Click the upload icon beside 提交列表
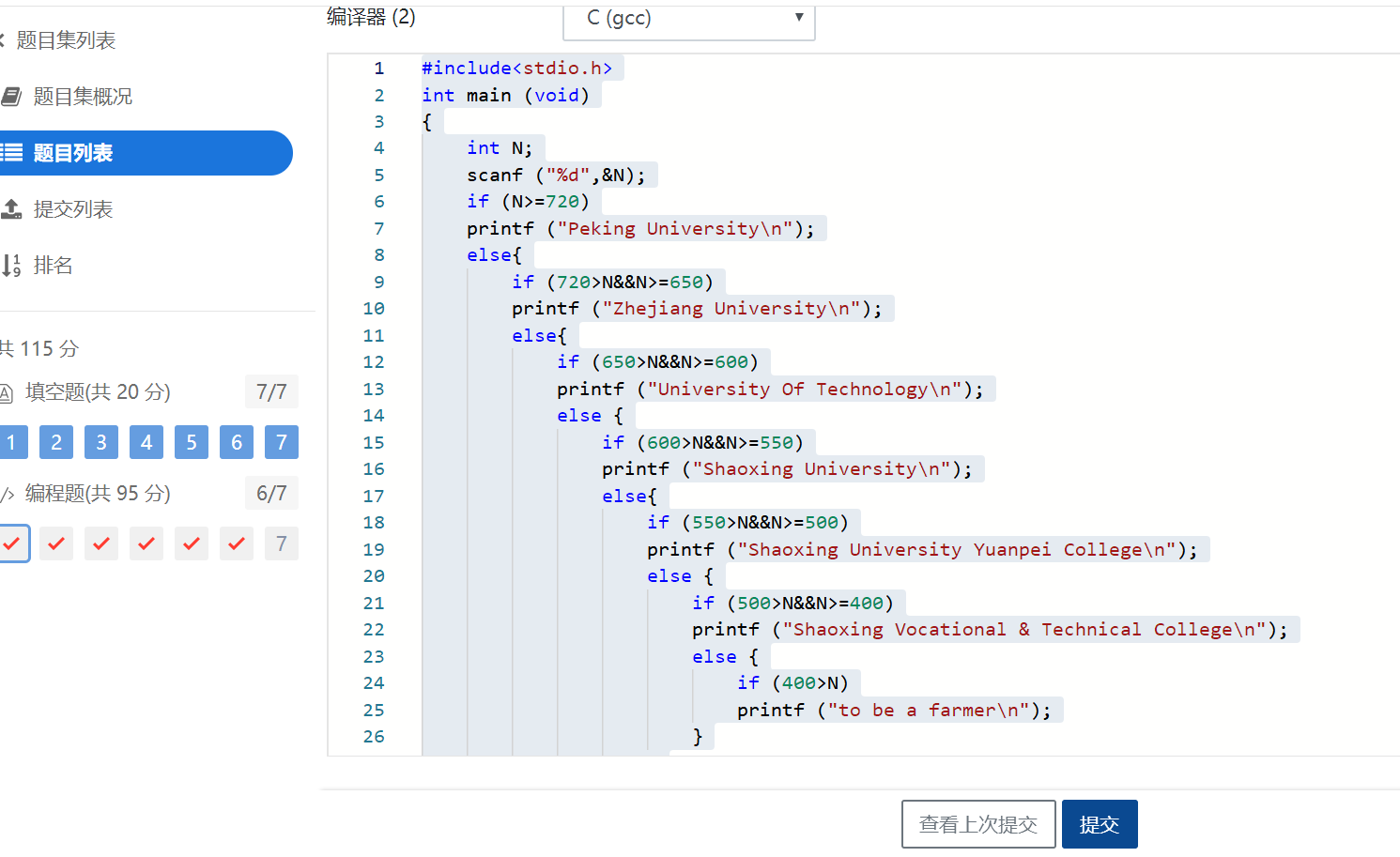 (x=11, y=209)
